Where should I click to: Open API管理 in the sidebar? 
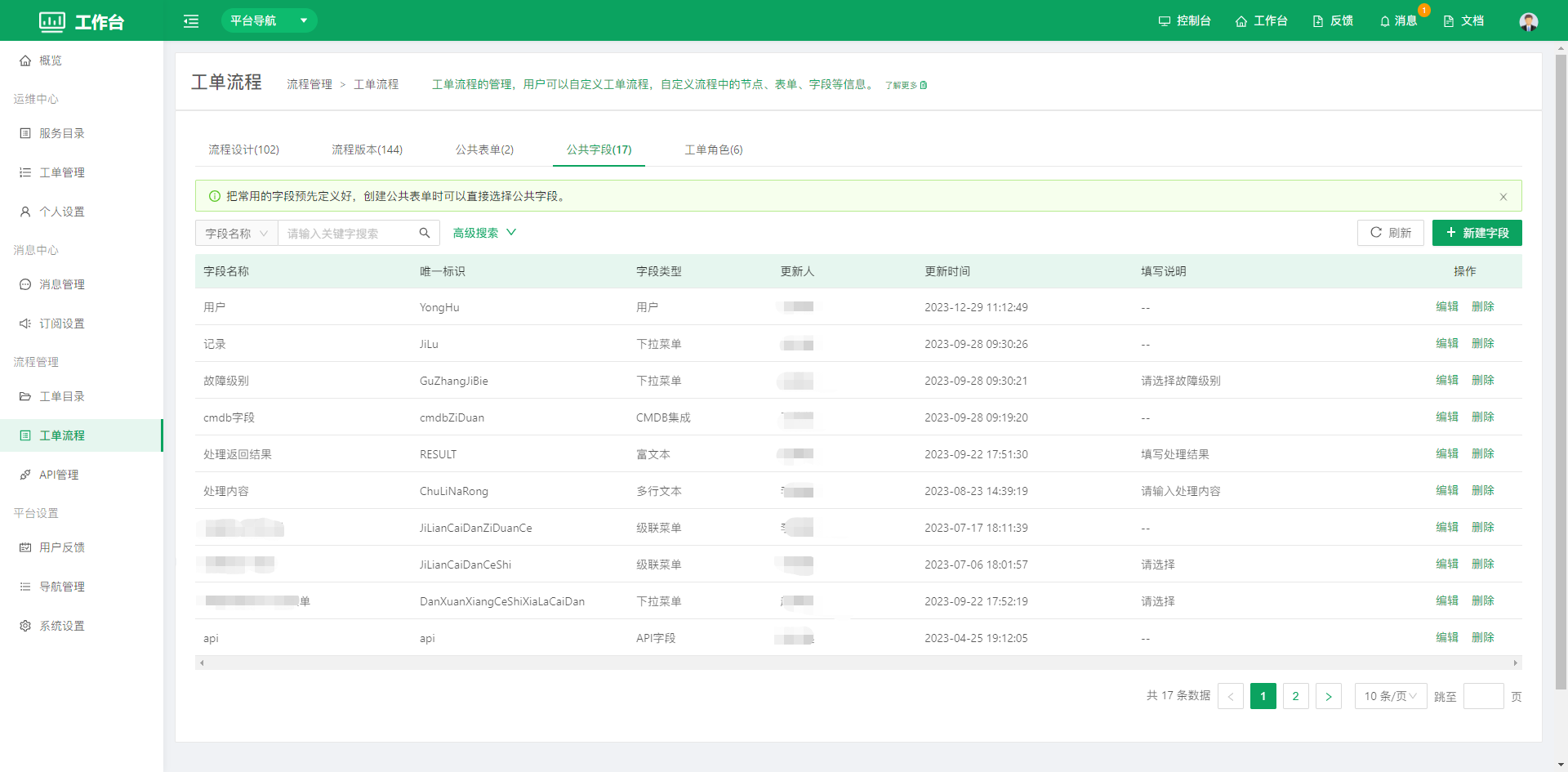pyautogui.click(x=82, y=475)
